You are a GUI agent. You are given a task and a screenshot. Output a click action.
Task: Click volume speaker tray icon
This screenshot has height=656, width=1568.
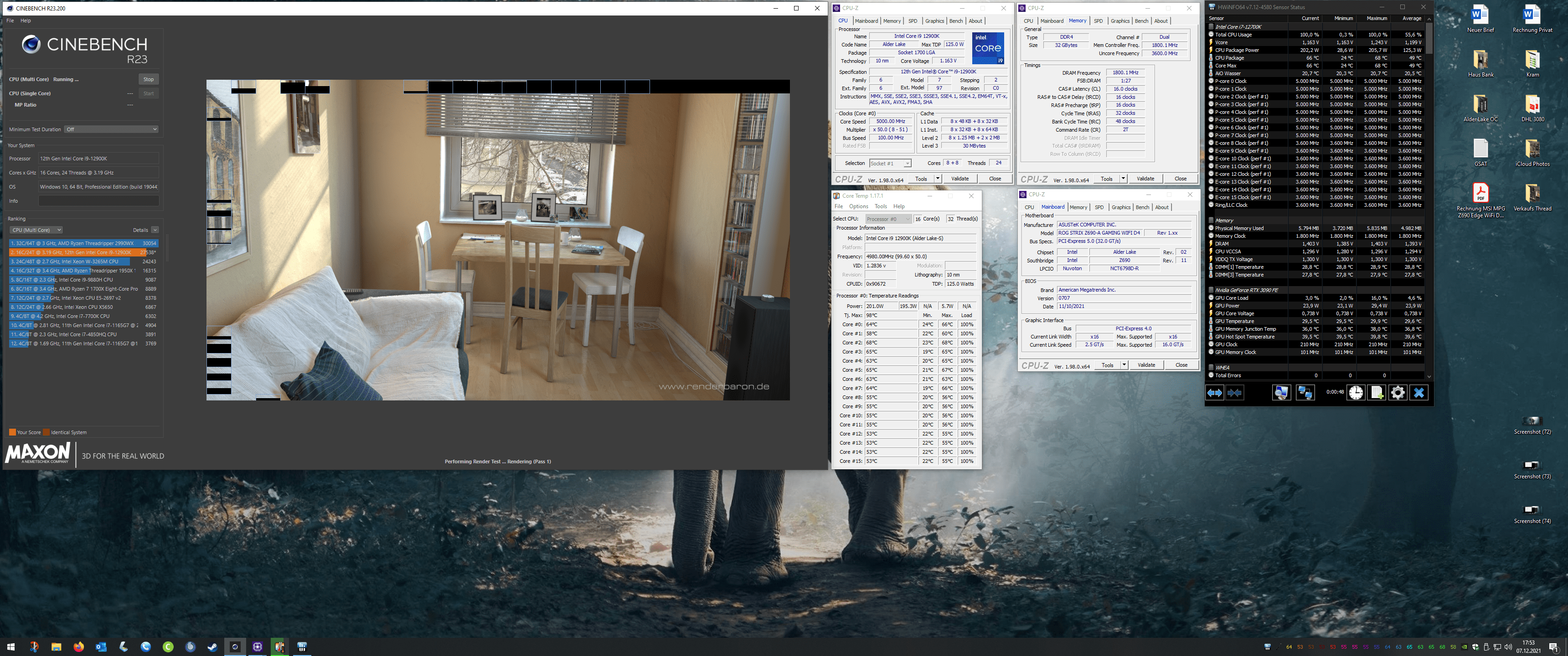tap(1508, 647)
